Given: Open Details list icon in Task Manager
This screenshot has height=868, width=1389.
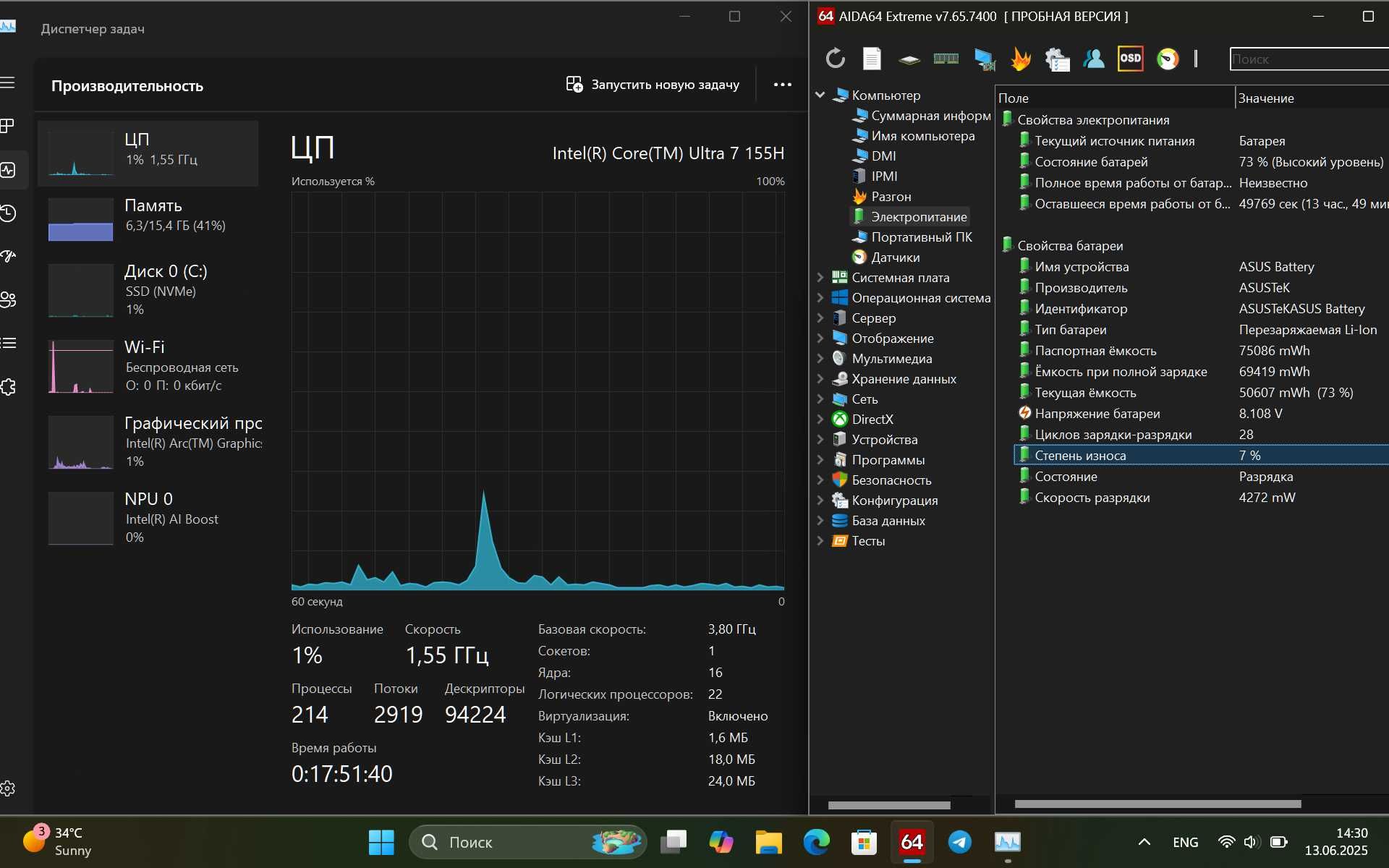Looking at the screenshot, I should click(8, 343).
